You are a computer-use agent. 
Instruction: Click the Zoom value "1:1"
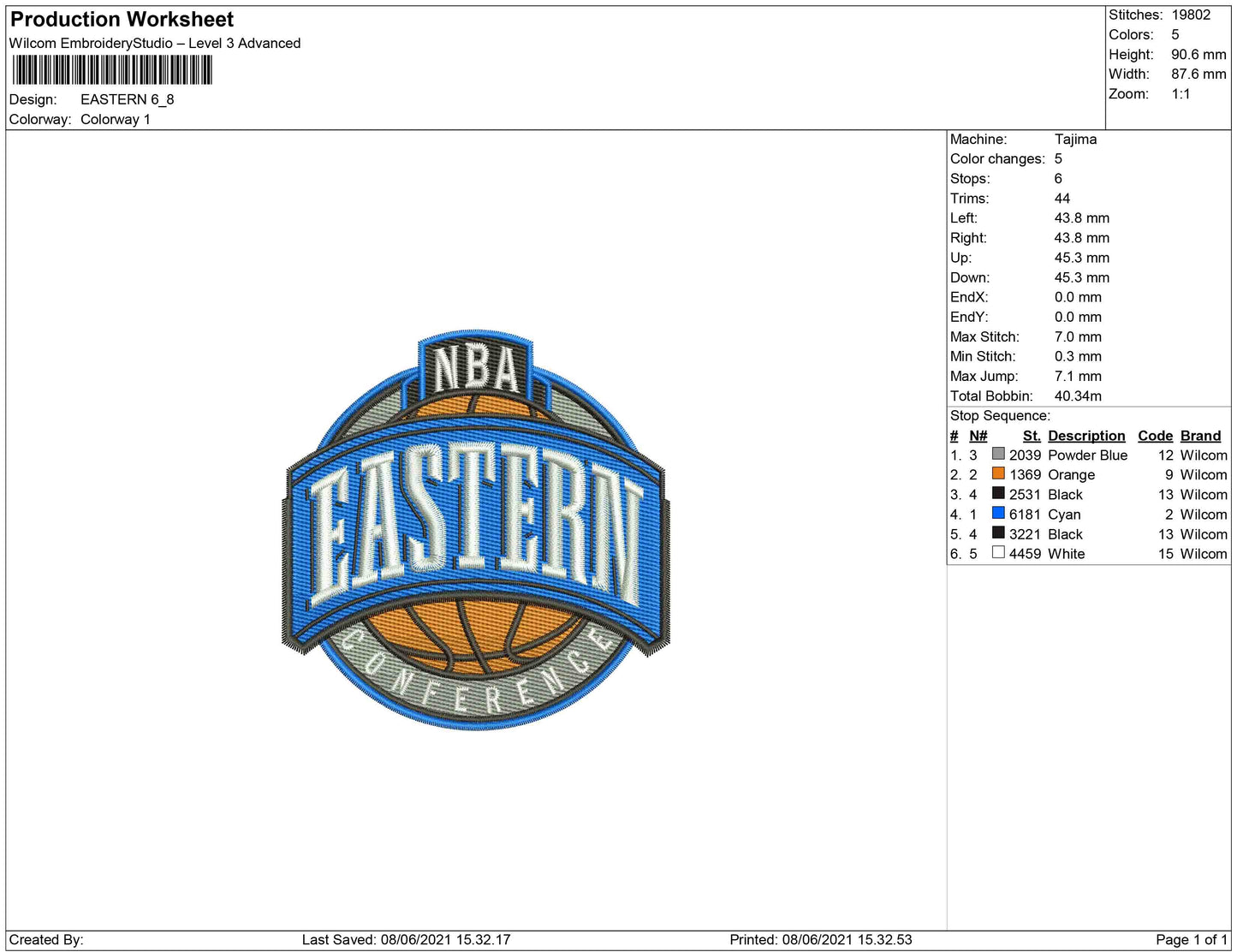tap(1181, 93)
